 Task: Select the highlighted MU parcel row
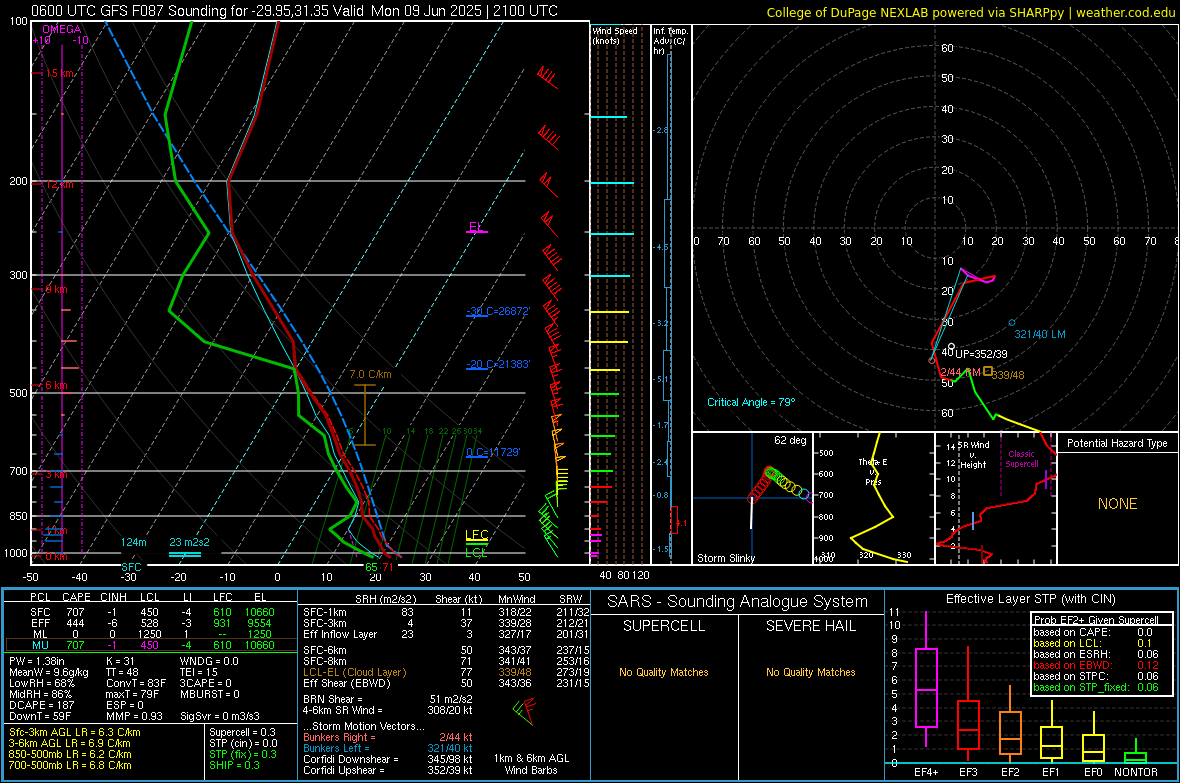[x=151, y=645]
